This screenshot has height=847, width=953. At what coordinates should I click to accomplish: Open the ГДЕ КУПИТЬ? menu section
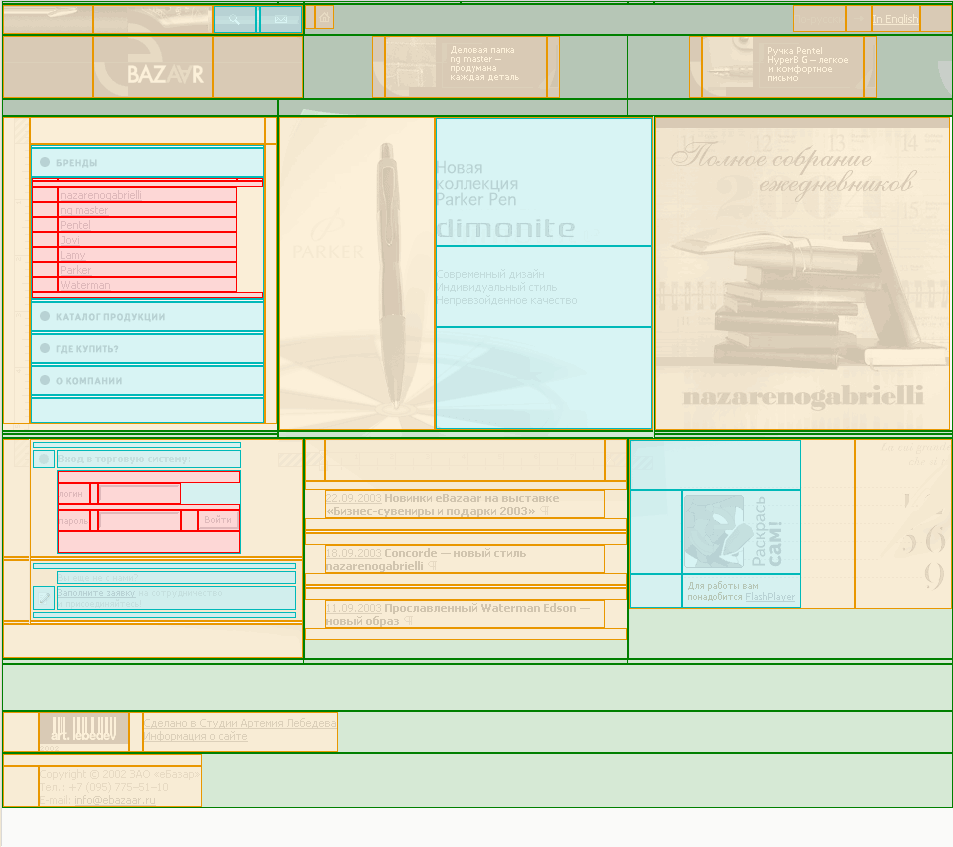(x=148, y=349)
